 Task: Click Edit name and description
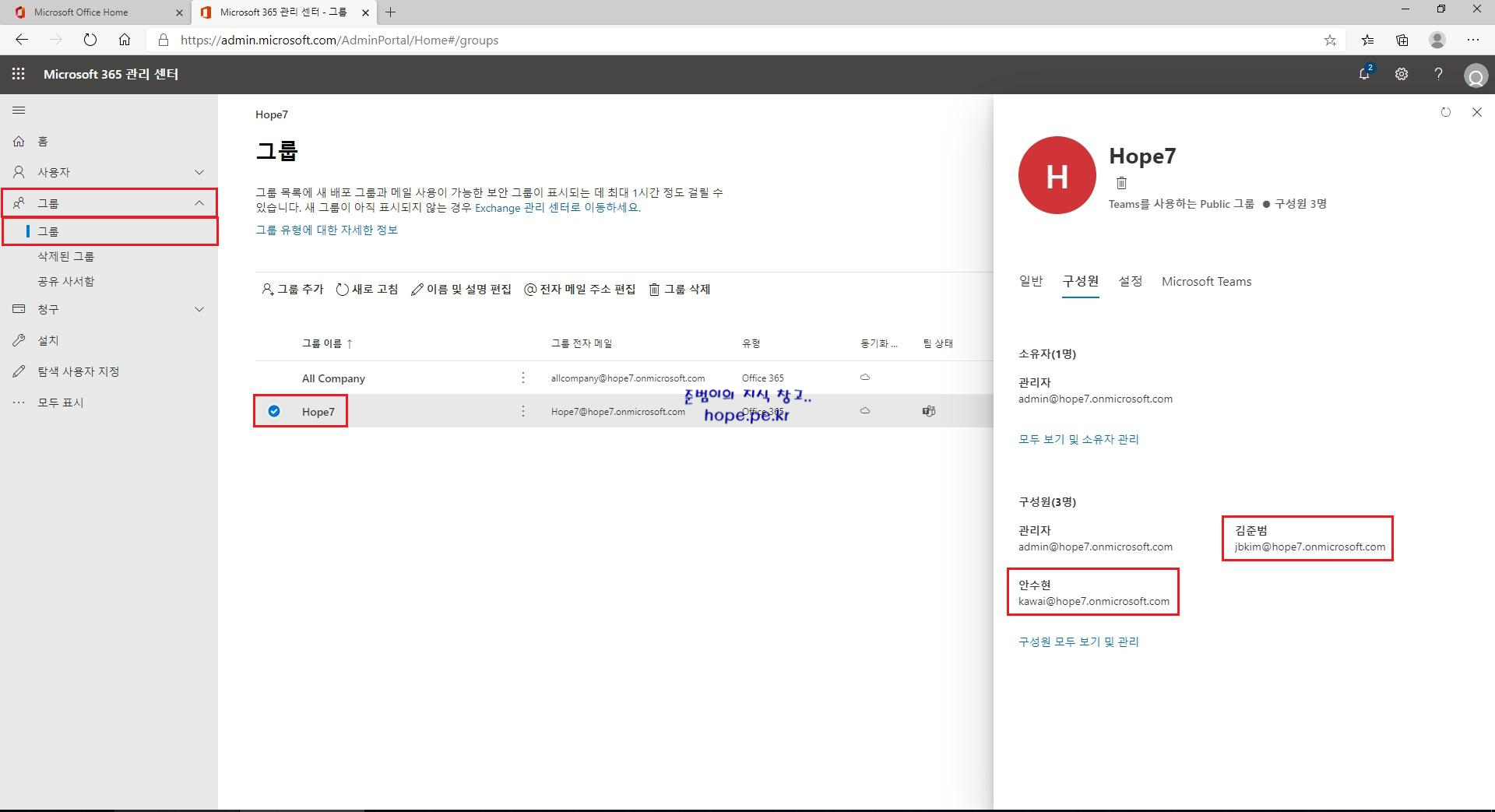461,289
